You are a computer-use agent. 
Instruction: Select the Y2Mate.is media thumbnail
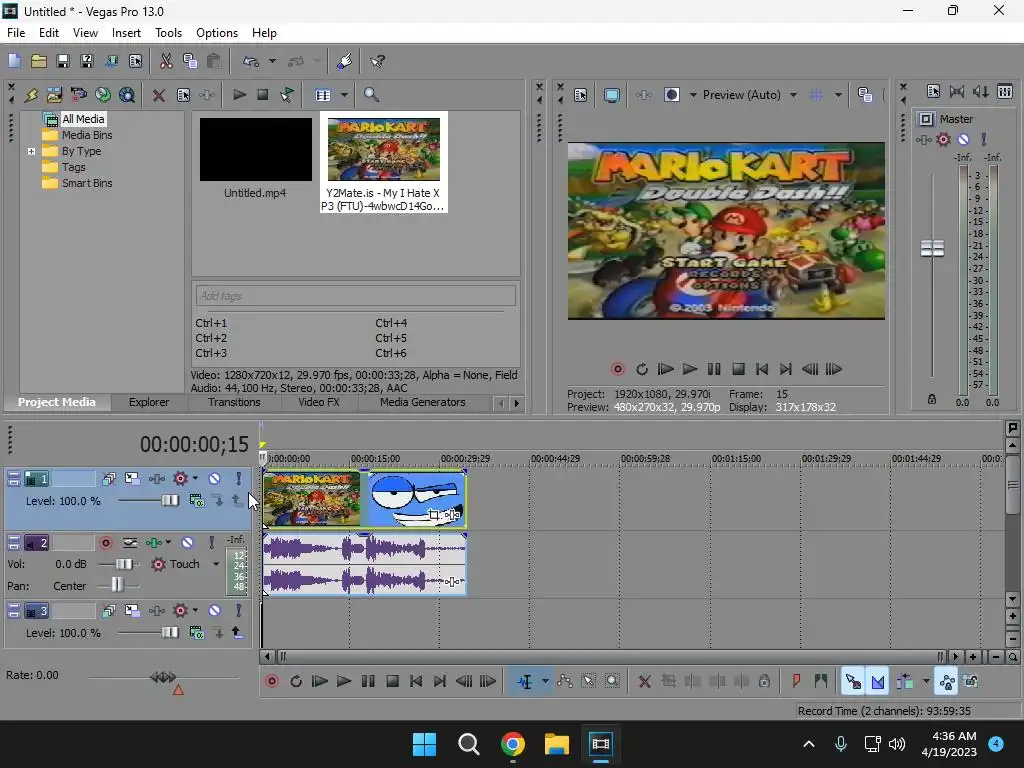(384, 162)
